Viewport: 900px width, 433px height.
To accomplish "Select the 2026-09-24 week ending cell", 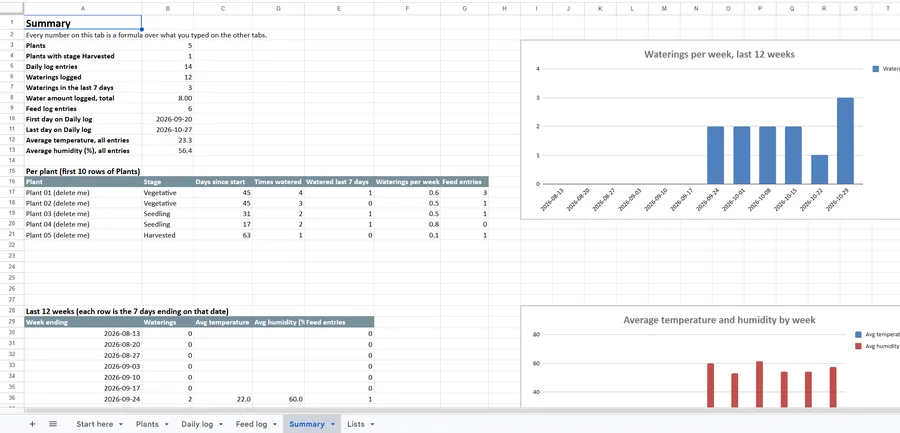I will pos(83,399).
